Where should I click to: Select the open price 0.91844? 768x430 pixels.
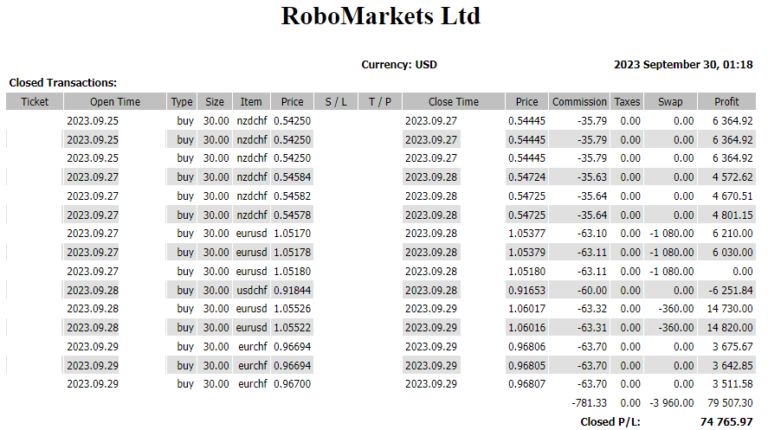pyautogui.click(x=292, y=290)
